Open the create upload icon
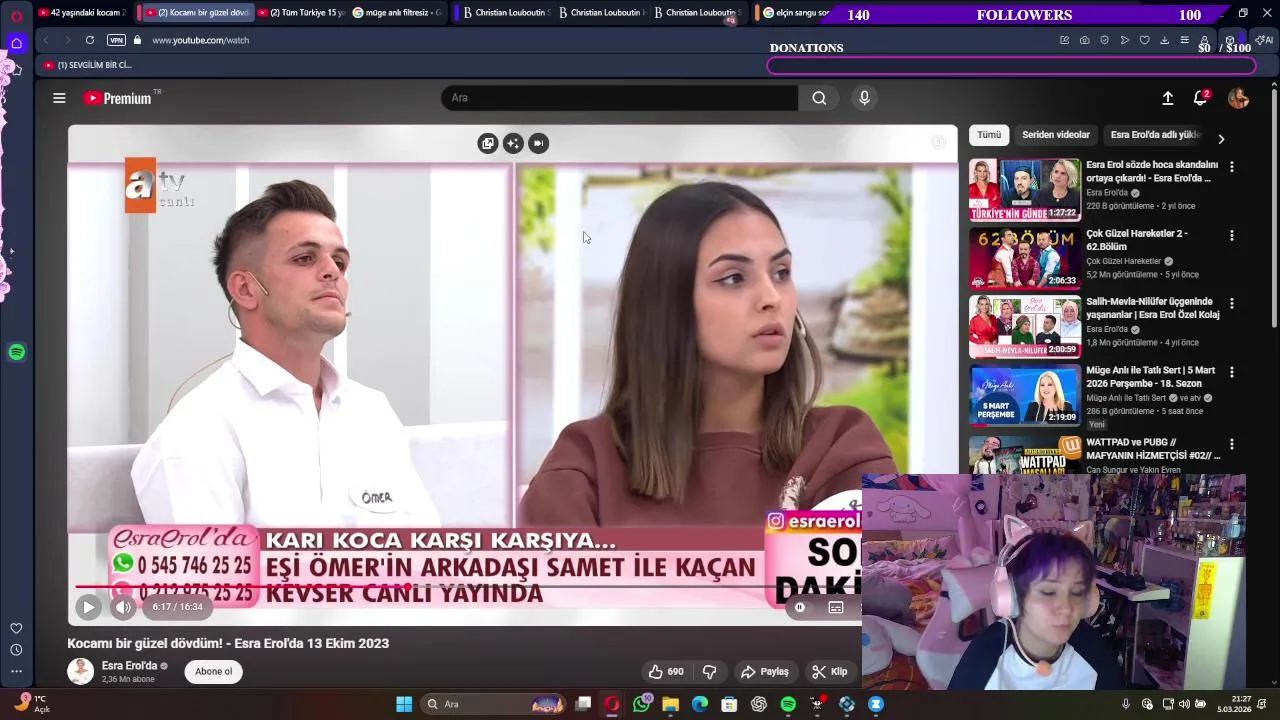 (x=1167, y=98)
